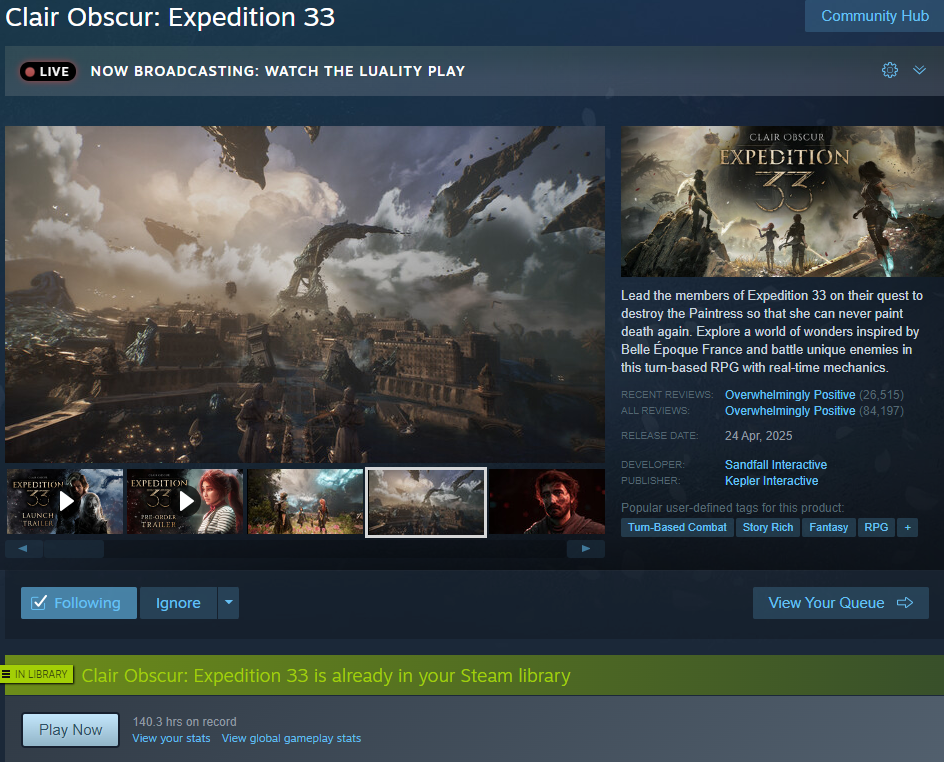Select the highlighted city landscape thumbnail
Screen dimensions: 944x762
(x=426, y=502)
